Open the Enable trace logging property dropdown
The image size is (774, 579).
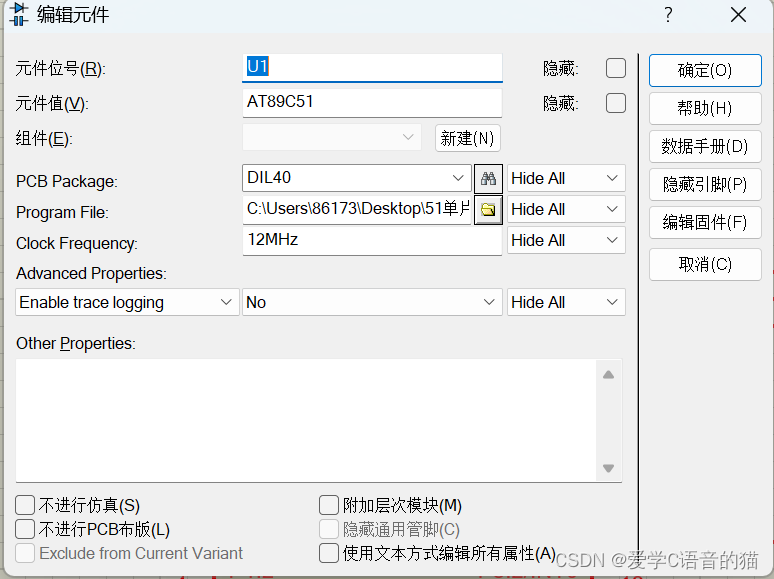(127, 302)
